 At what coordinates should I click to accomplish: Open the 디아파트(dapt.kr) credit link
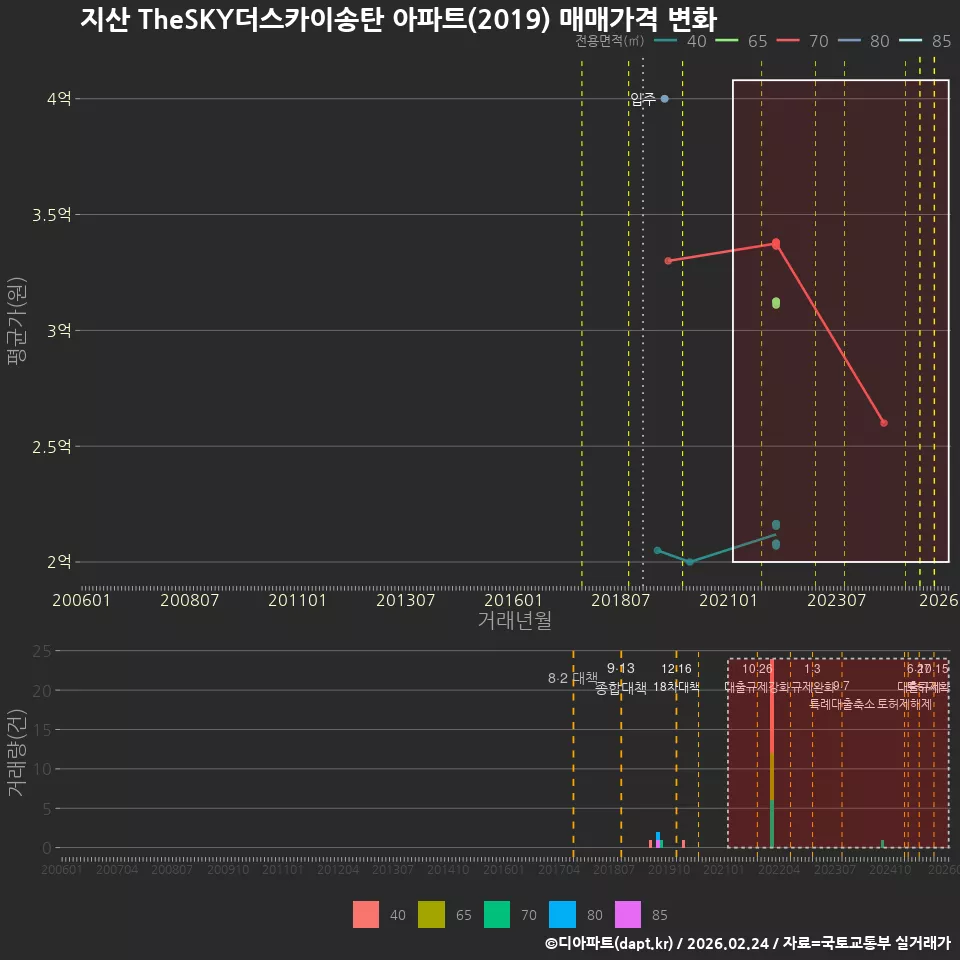[609, 943]
